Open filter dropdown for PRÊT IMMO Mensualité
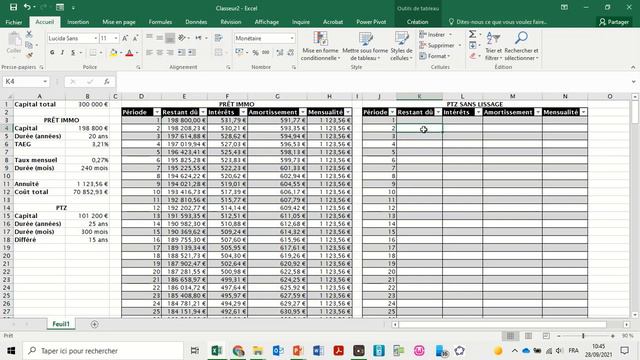Image resolution: width=640 pixels, height=360 pixels. coord(348,112)
